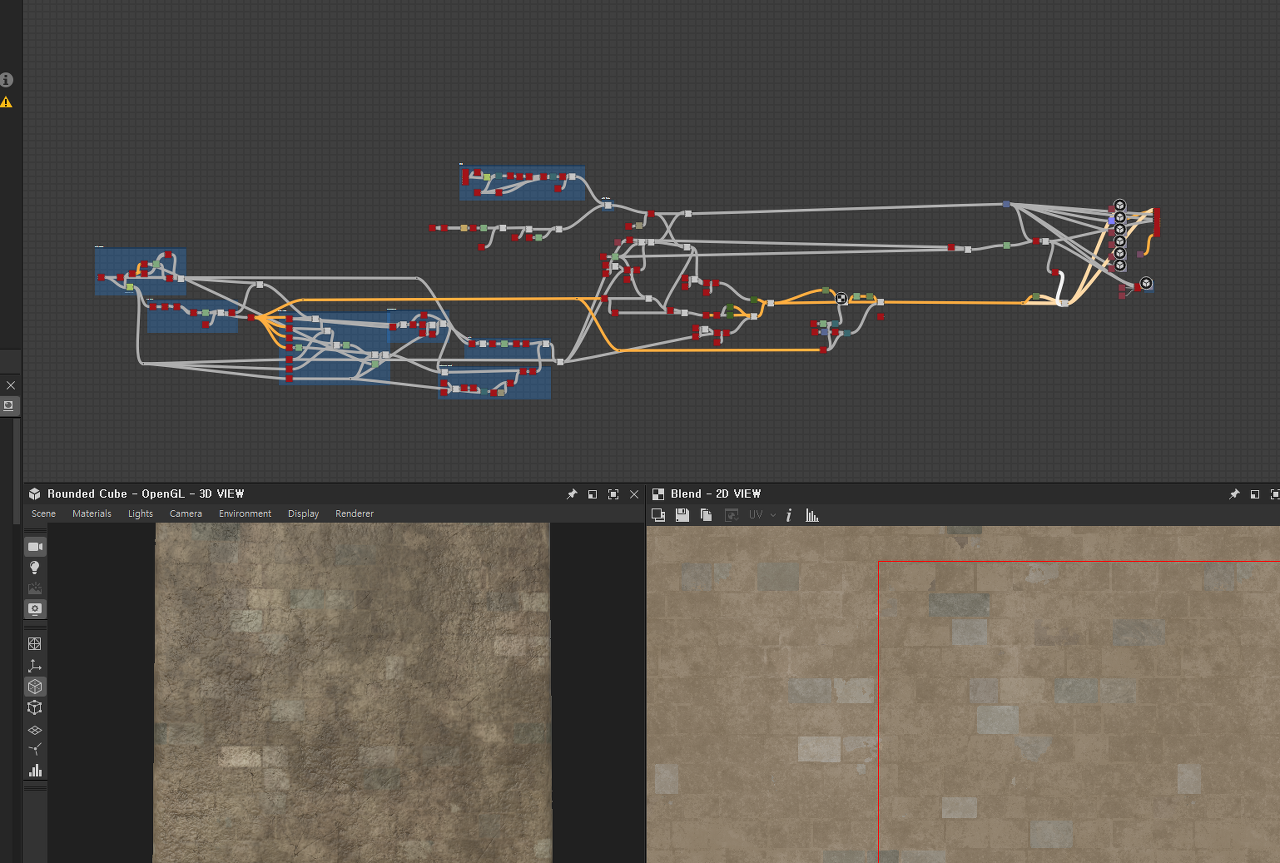The width and height of the screenshot is (1280, 863).
Task: Open the Materials menu
Action: click(x=92, y=514)
